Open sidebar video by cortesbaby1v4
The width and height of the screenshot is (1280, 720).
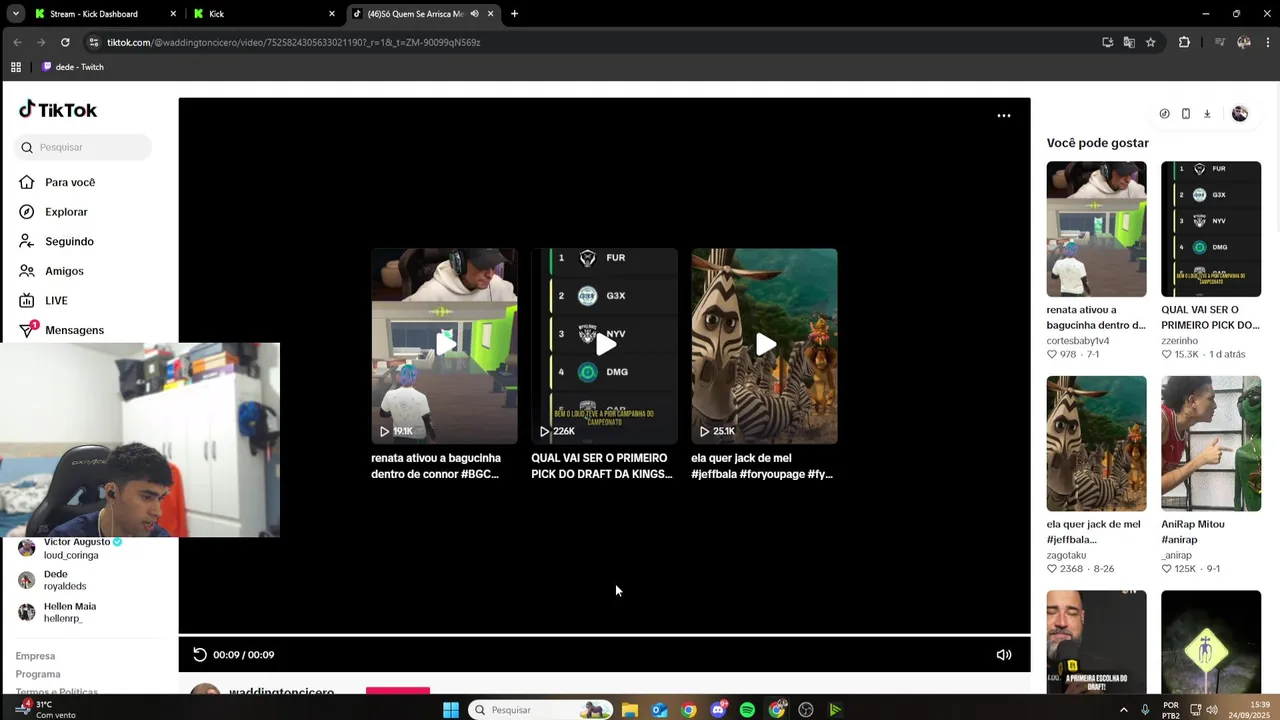tap(1096, 229)
